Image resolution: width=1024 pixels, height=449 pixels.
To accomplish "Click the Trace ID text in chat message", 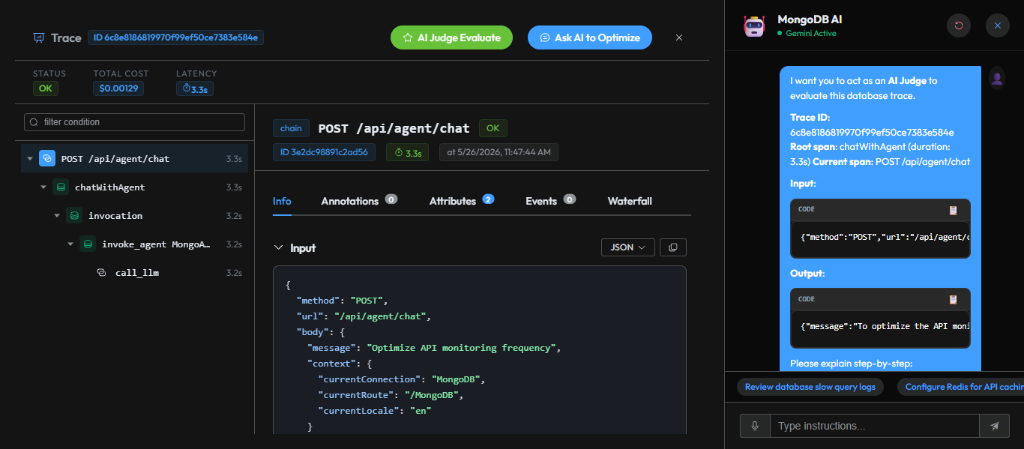I will [x=872, y=132].
